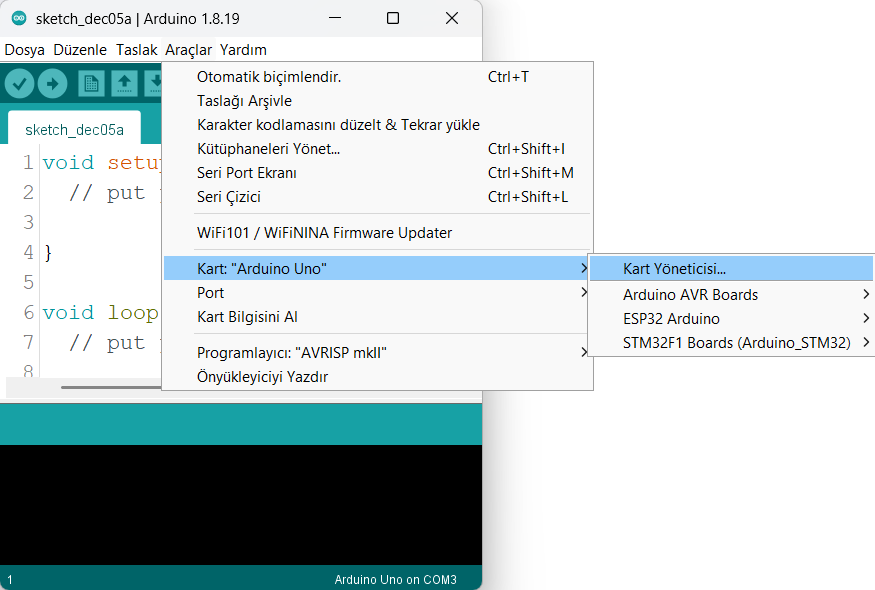Click the Verify checkmark toolbar icon
Image resolution: width=875 pixels, height=590 pixels.
(20, 83)
